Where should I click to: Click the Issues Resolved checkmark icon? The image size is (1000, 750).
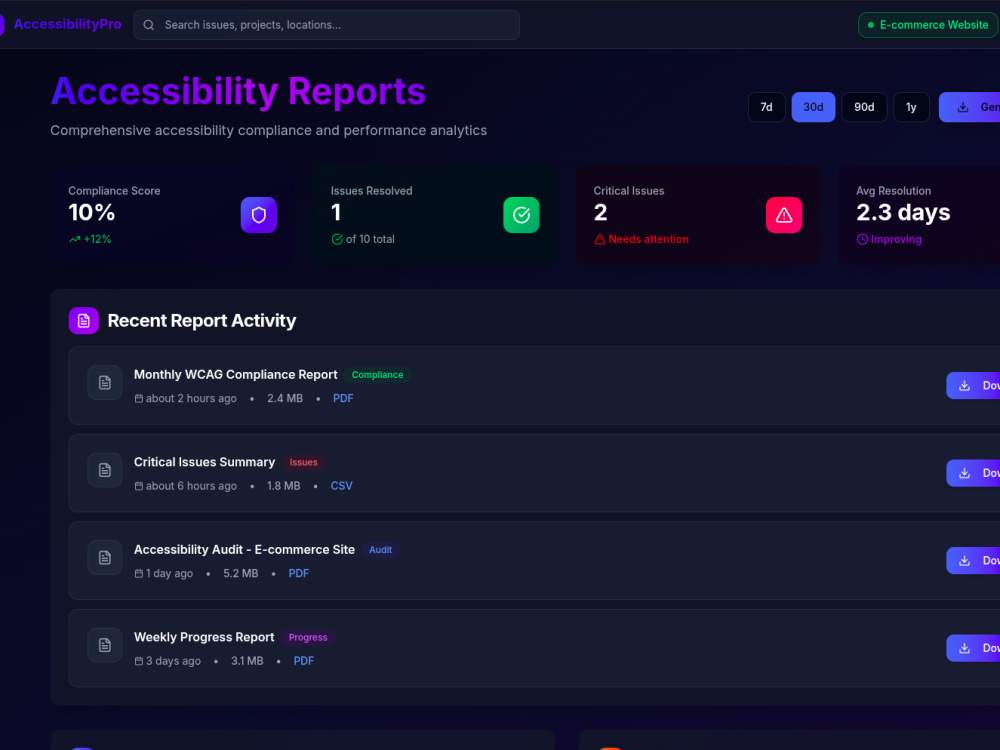[x=522, y=215]
